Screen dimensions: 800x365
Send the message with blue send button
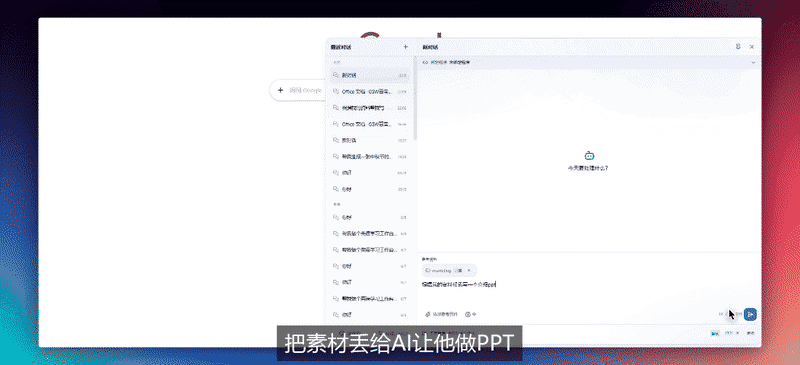tap(750, 314)
